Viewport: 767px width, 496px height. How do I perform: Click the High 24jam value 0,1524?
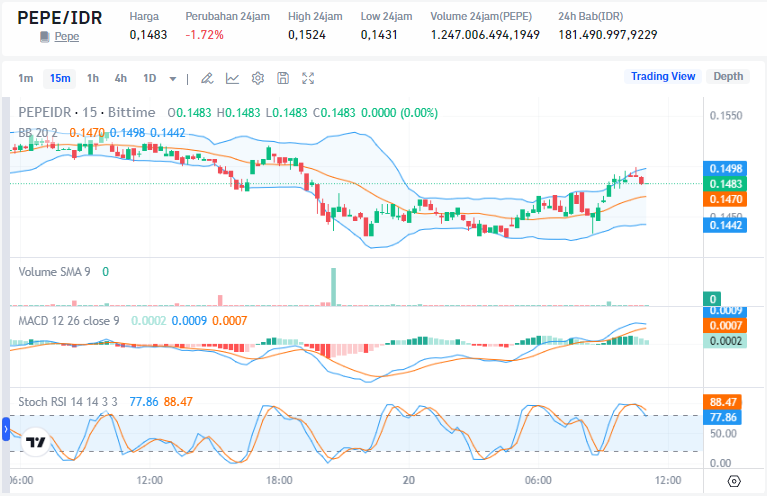307,35
